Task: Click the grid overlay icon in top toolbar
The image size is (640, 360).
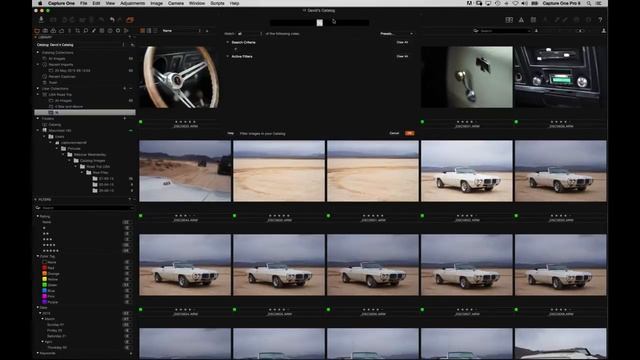Action: [x=533, y=20]
